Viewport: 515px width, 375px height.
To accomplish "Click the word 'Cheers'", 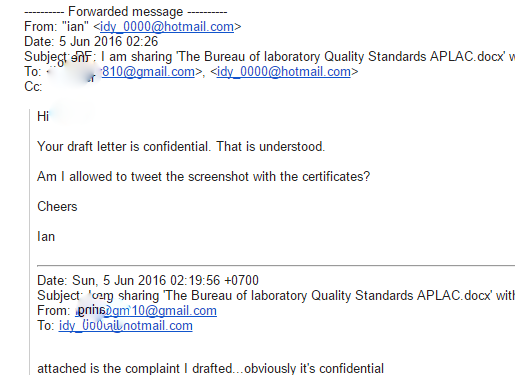I will click(x=57, y=207).
